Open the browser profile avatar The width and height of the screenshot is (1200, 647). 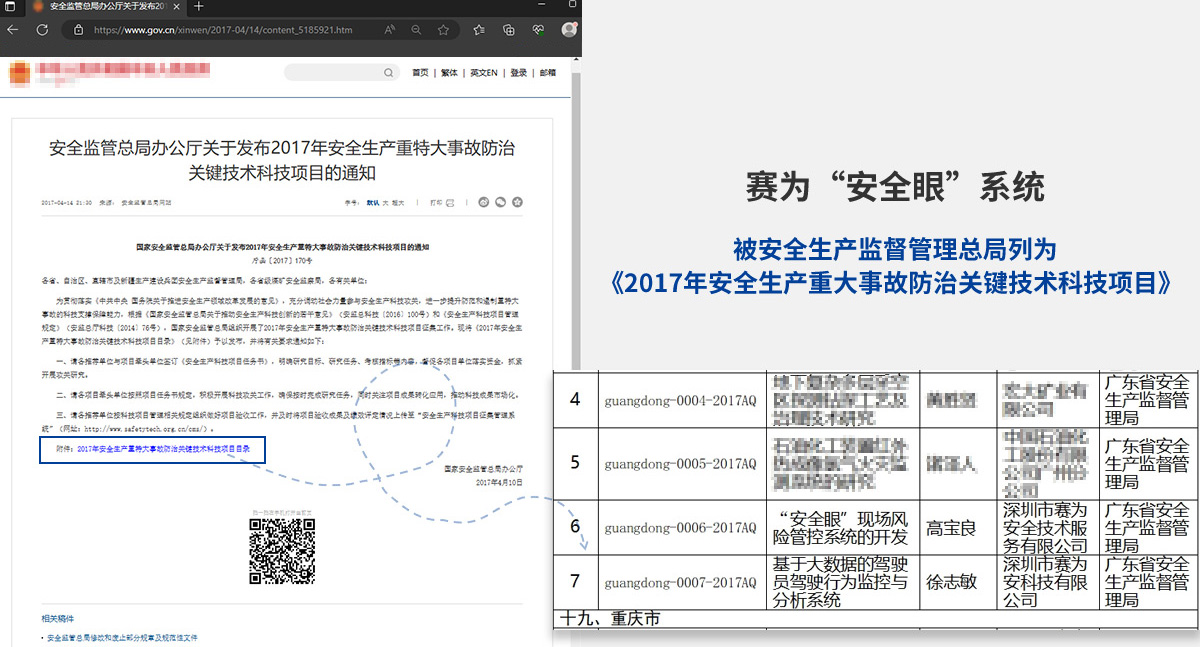tap(569, 30)
